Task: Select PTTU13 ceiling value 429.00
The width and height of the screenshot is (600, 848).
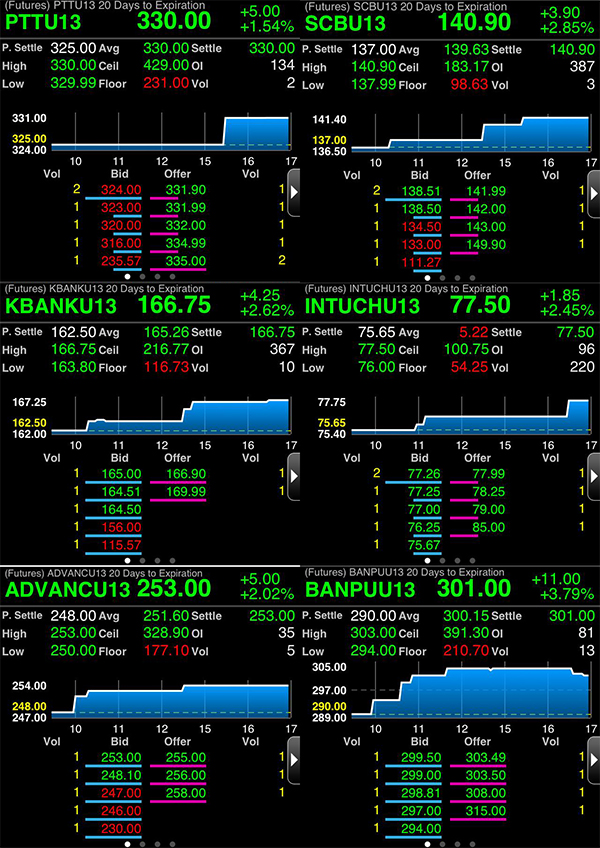Action: [x=166, y=65]
